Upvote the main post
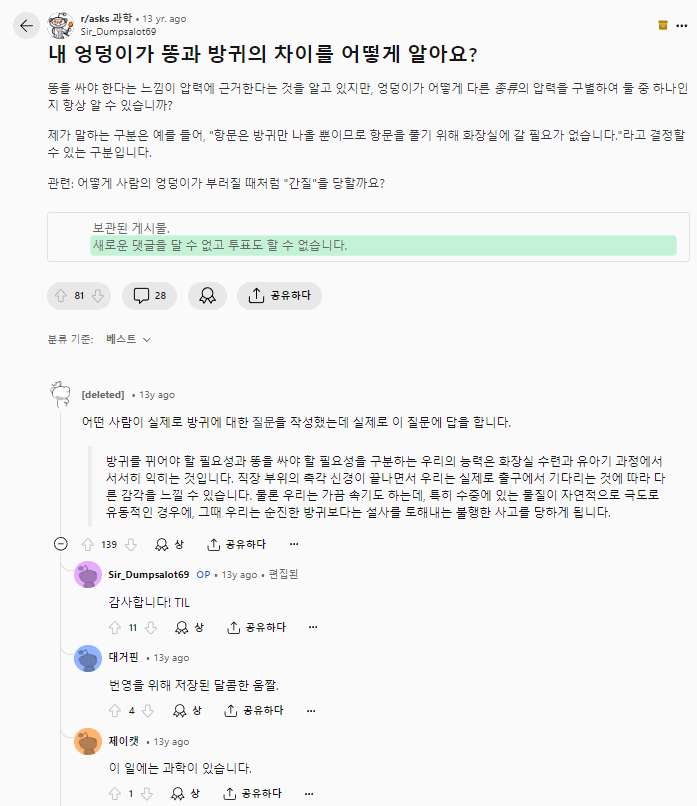 pyautogui.click(x=62, y=295)
